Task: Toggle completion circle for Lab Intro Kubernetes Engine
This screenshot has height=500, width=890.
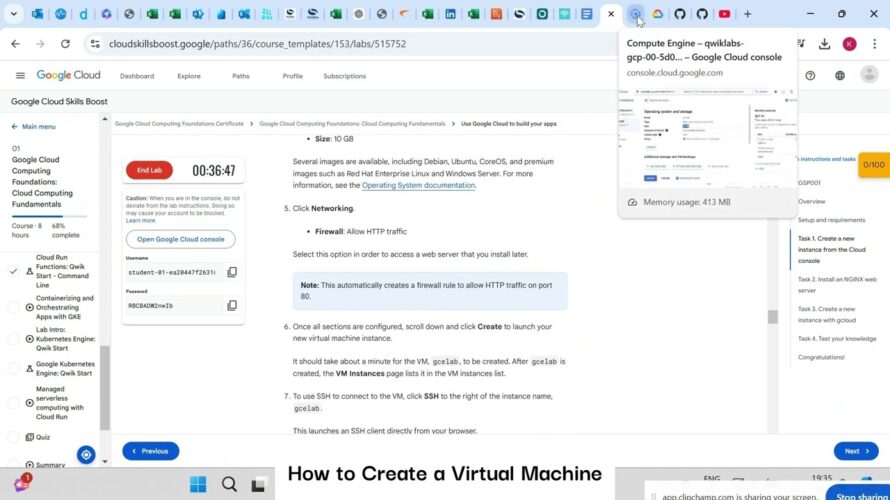Action: 14,339
